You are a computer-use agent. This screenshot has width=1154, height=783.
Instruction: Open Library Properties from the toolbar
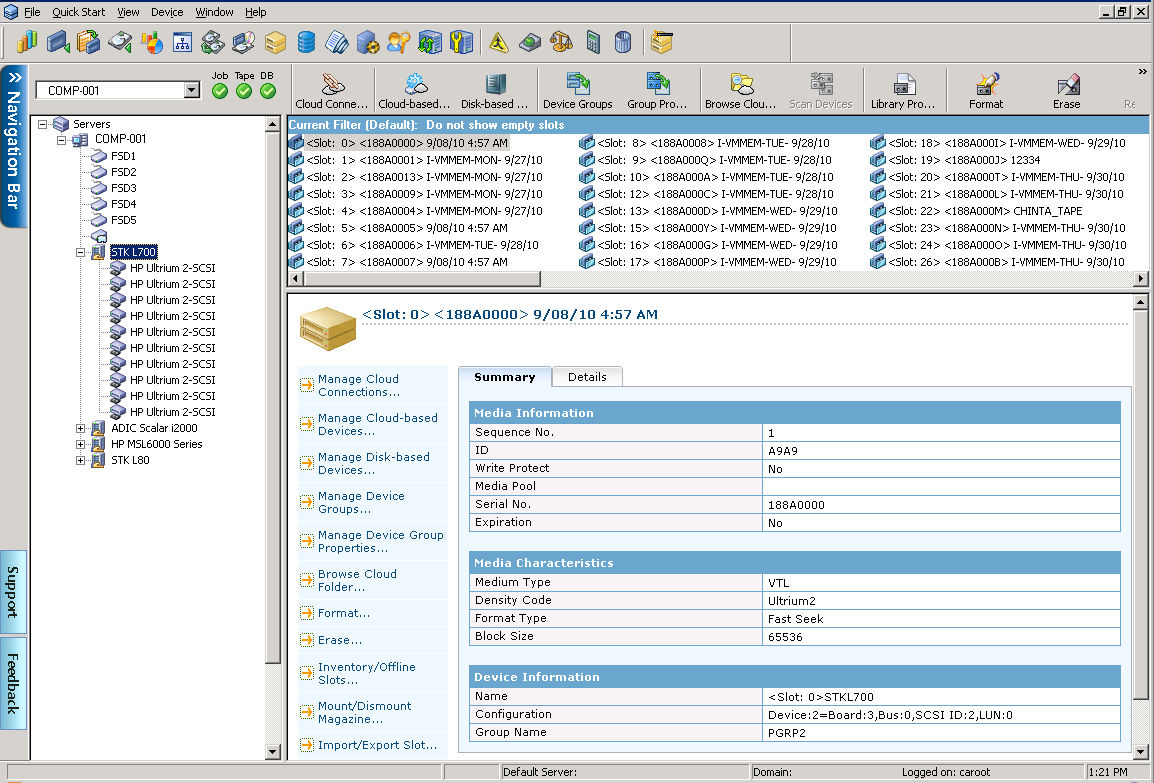coord(903,87)
